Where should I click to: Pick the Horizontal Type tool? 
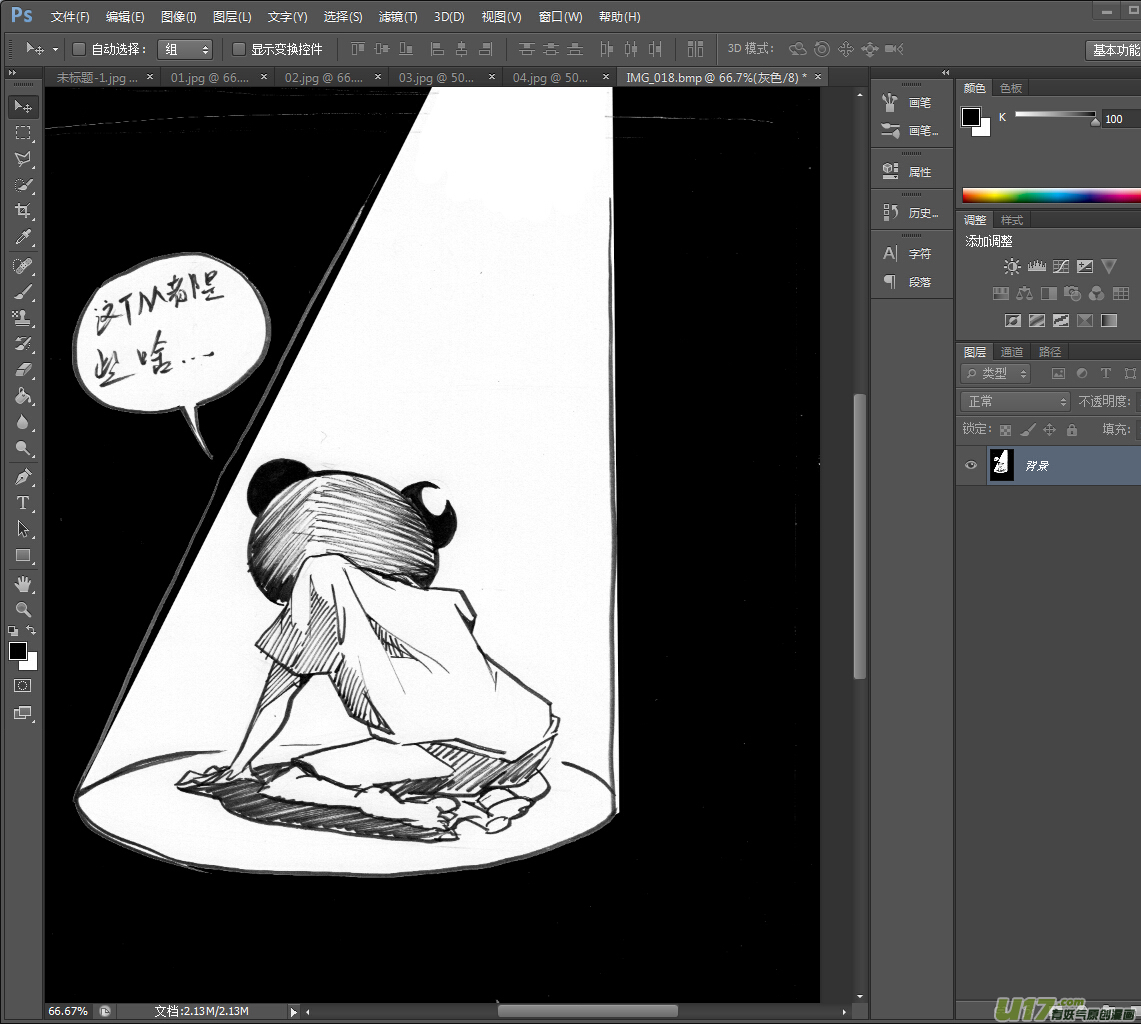(22, 503)
